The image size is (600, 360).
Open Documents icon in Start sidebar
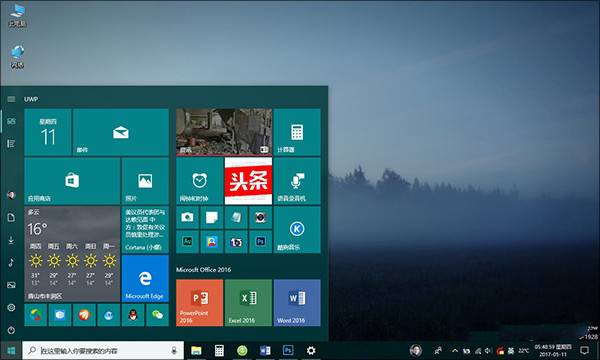click(11, 217)
